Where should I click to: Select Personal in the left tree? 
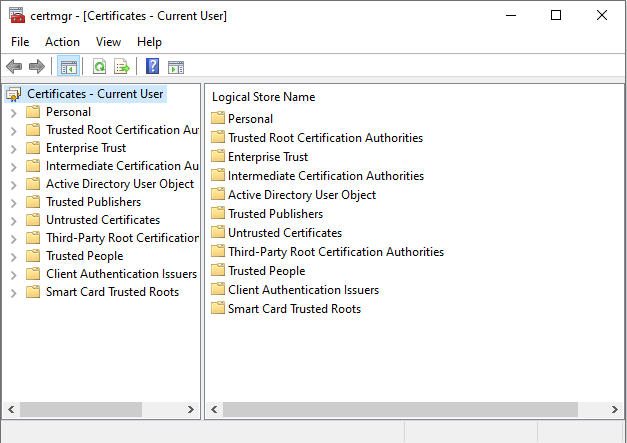click(x=68, y=112)
